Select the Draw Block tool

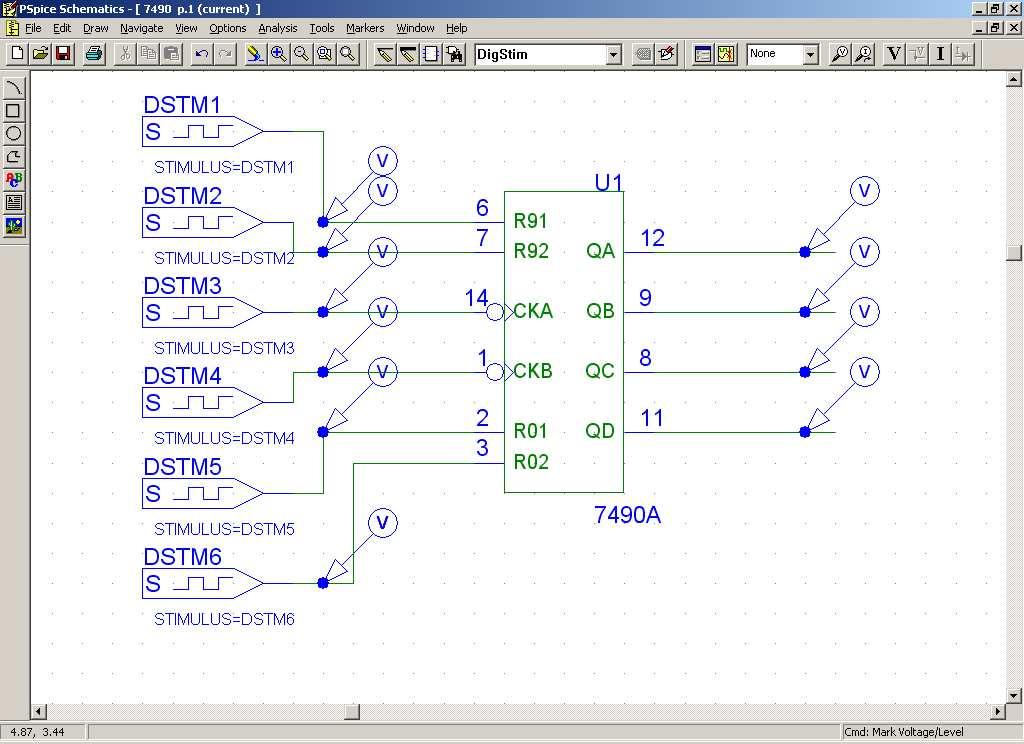431,54
